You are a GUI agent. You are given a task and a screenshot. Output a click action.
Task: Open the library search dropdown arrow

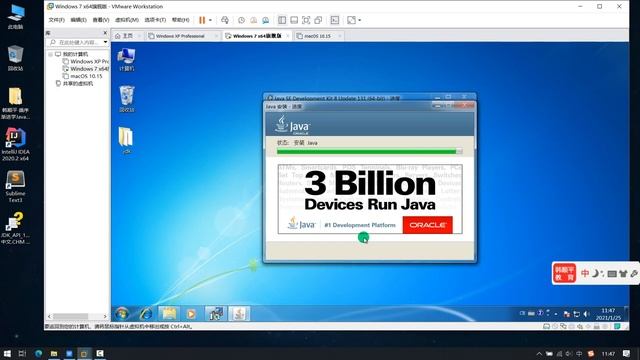105,42
